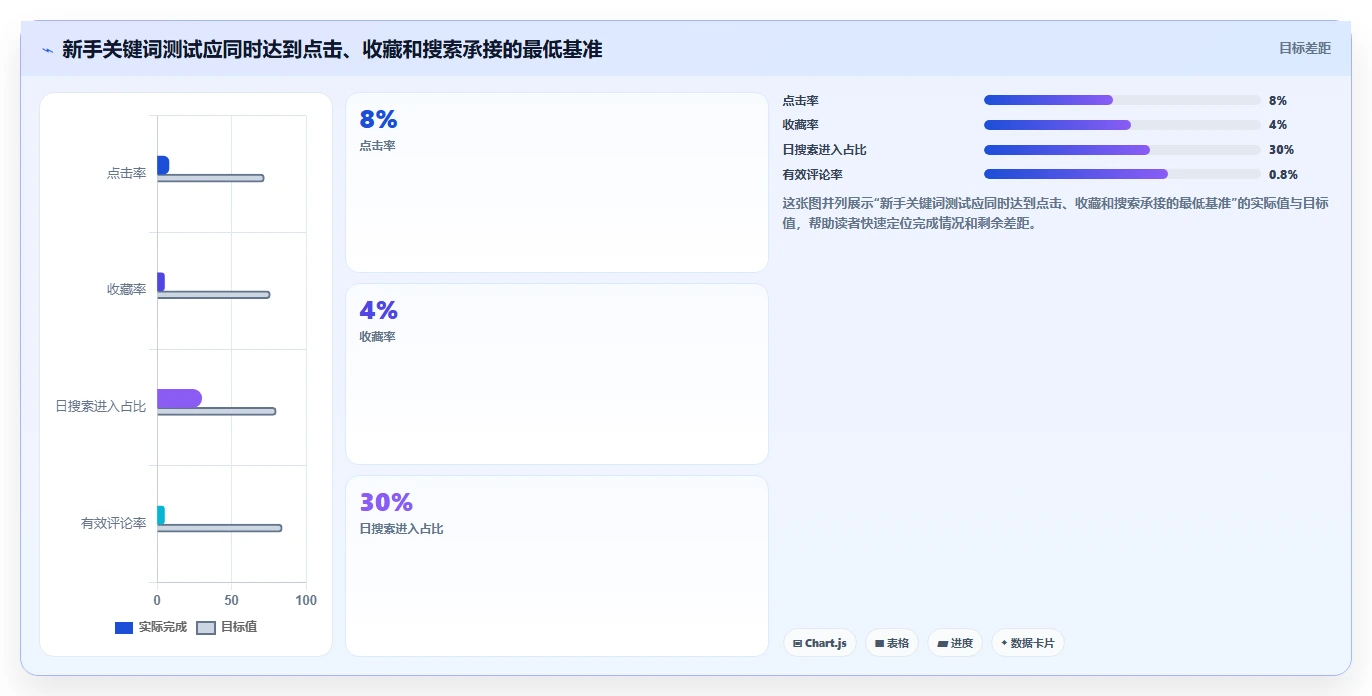Click the 有效评论率 target bar in chart
Image resolution: width=1372 pixels, height=696 pixels.
(x=219, y=528)
